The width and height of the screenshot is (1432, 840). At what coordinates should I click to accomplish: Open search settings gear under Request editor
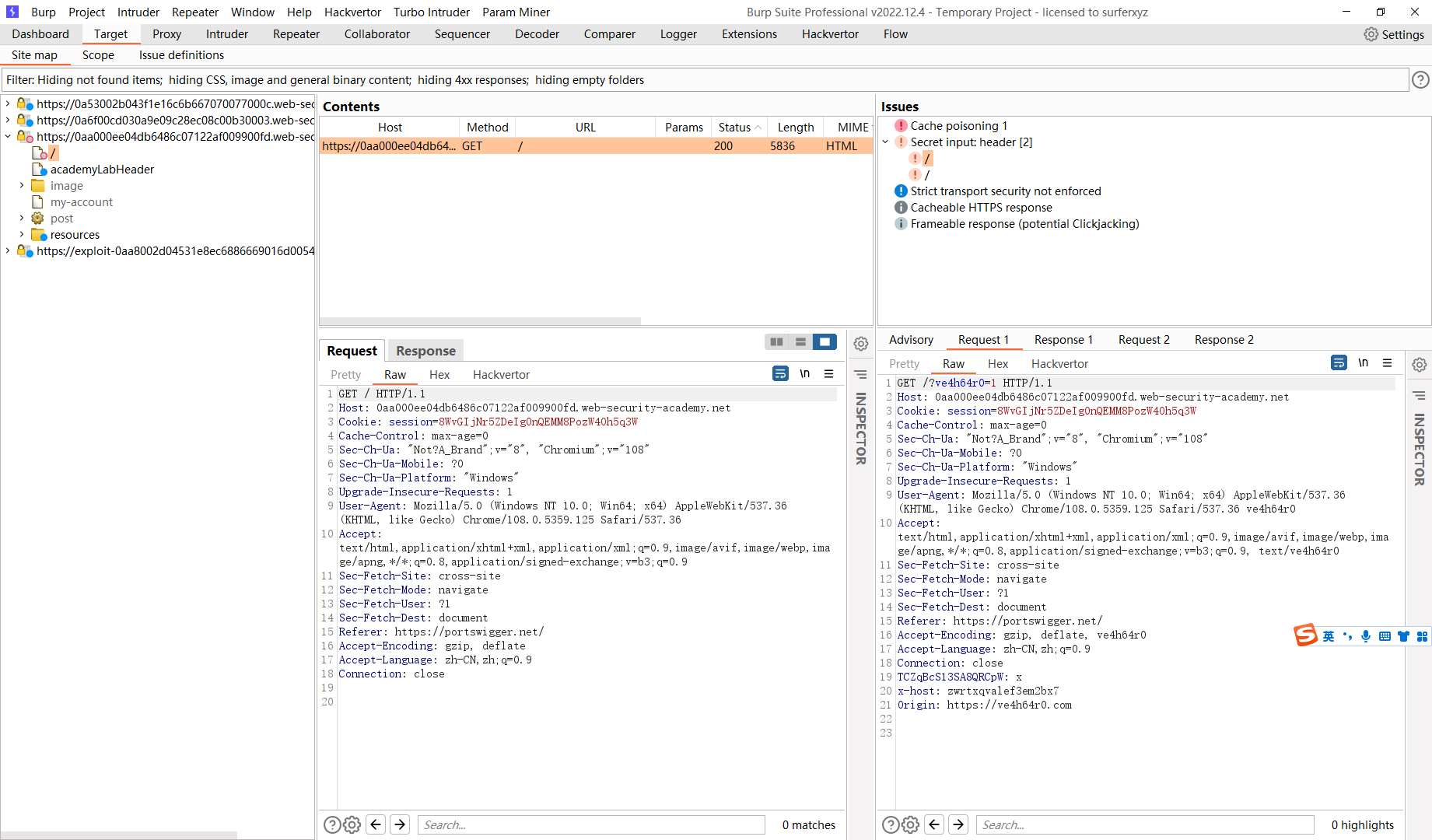click(x=352, y=824)
